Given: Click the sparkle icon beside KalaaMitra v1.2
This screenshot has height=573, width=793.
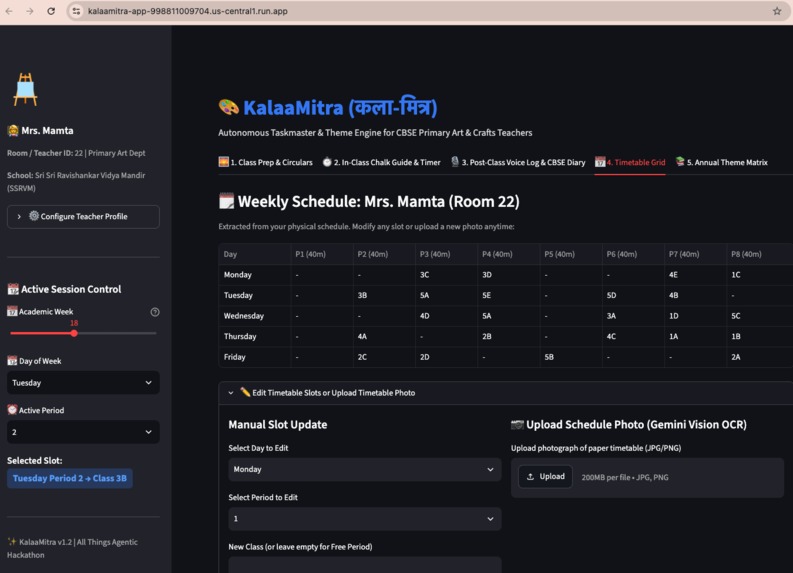Looking at the screenshot, I should pos(12,542).
